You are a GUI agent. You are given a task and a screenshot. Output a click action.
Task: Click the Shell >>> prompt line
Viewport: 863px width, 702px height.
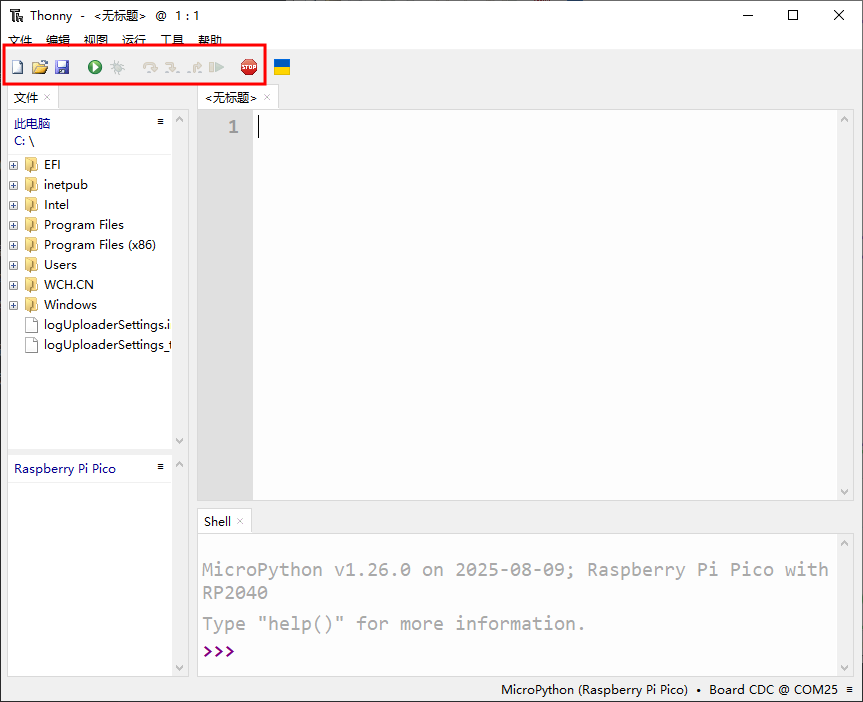pos(517,651)
